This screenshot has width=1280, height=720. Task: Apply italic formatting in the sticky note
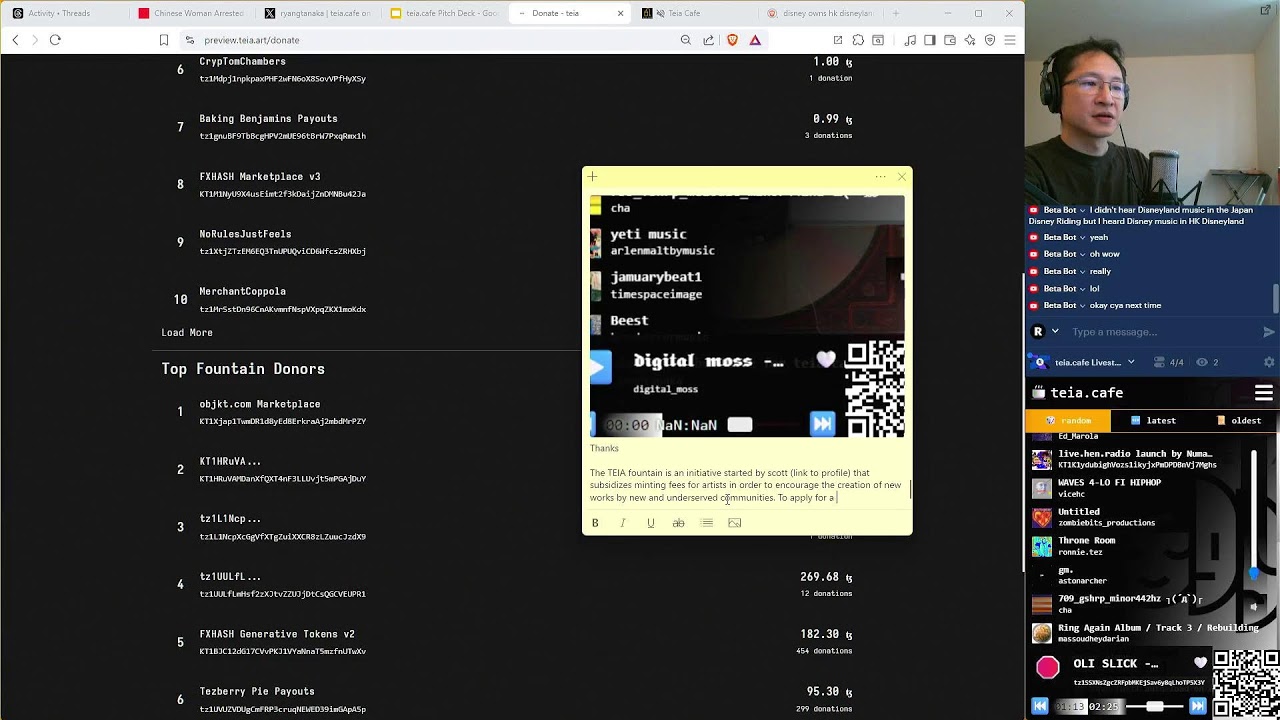tap(623, 523)
